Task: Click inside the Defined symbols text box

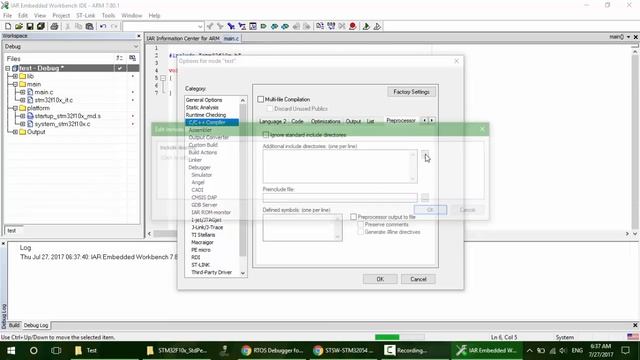Action: point(302,227)
